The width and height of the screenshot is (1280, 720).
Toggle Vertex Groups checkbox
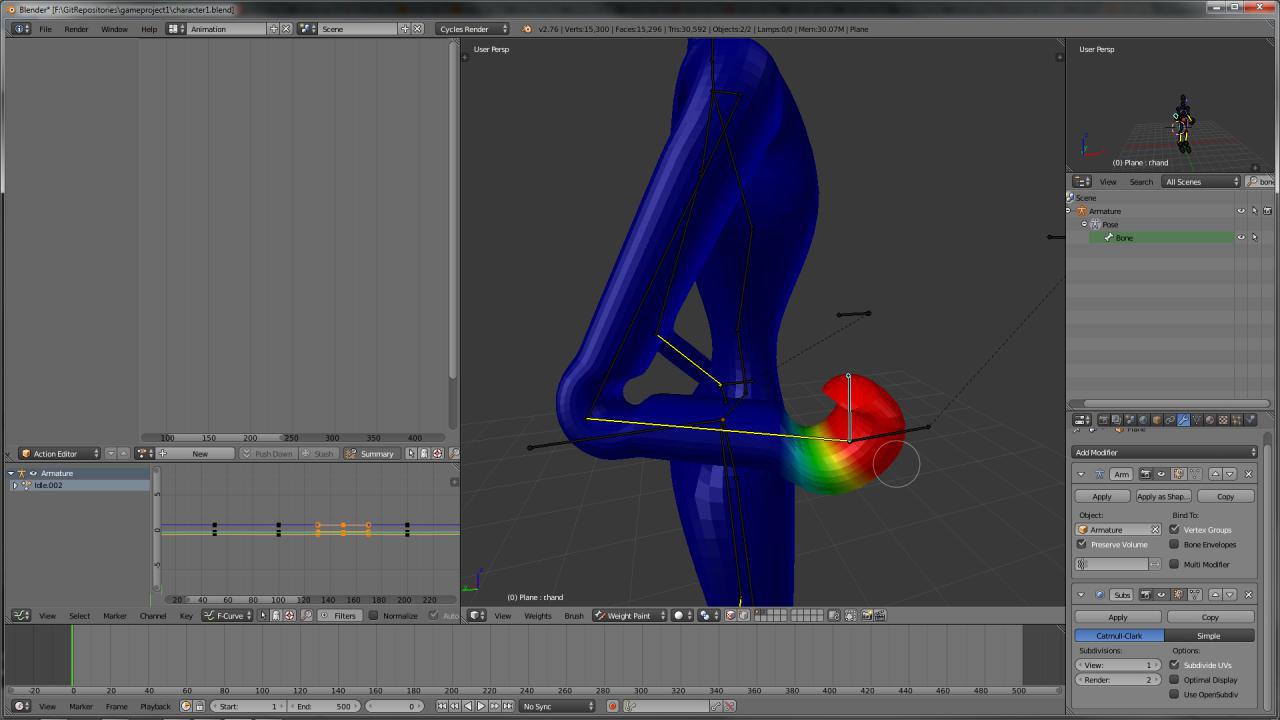point(1174,529)
